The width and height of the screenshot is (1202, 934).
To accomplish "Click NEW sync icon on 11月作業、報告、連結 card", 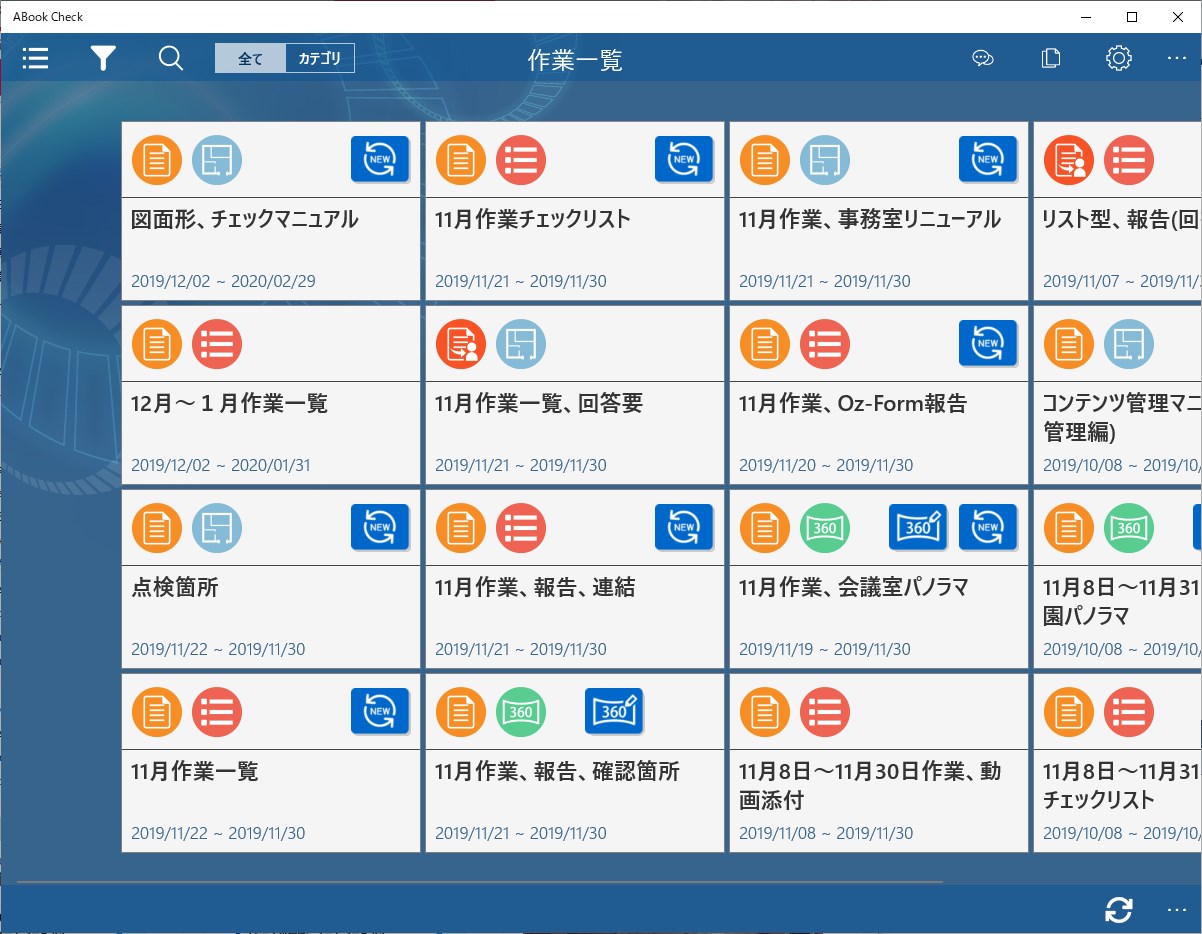I will click(684, 527).
